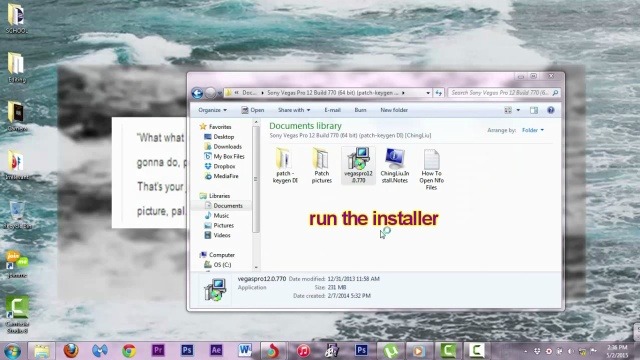Open the Organize menu

click(212, 110)
